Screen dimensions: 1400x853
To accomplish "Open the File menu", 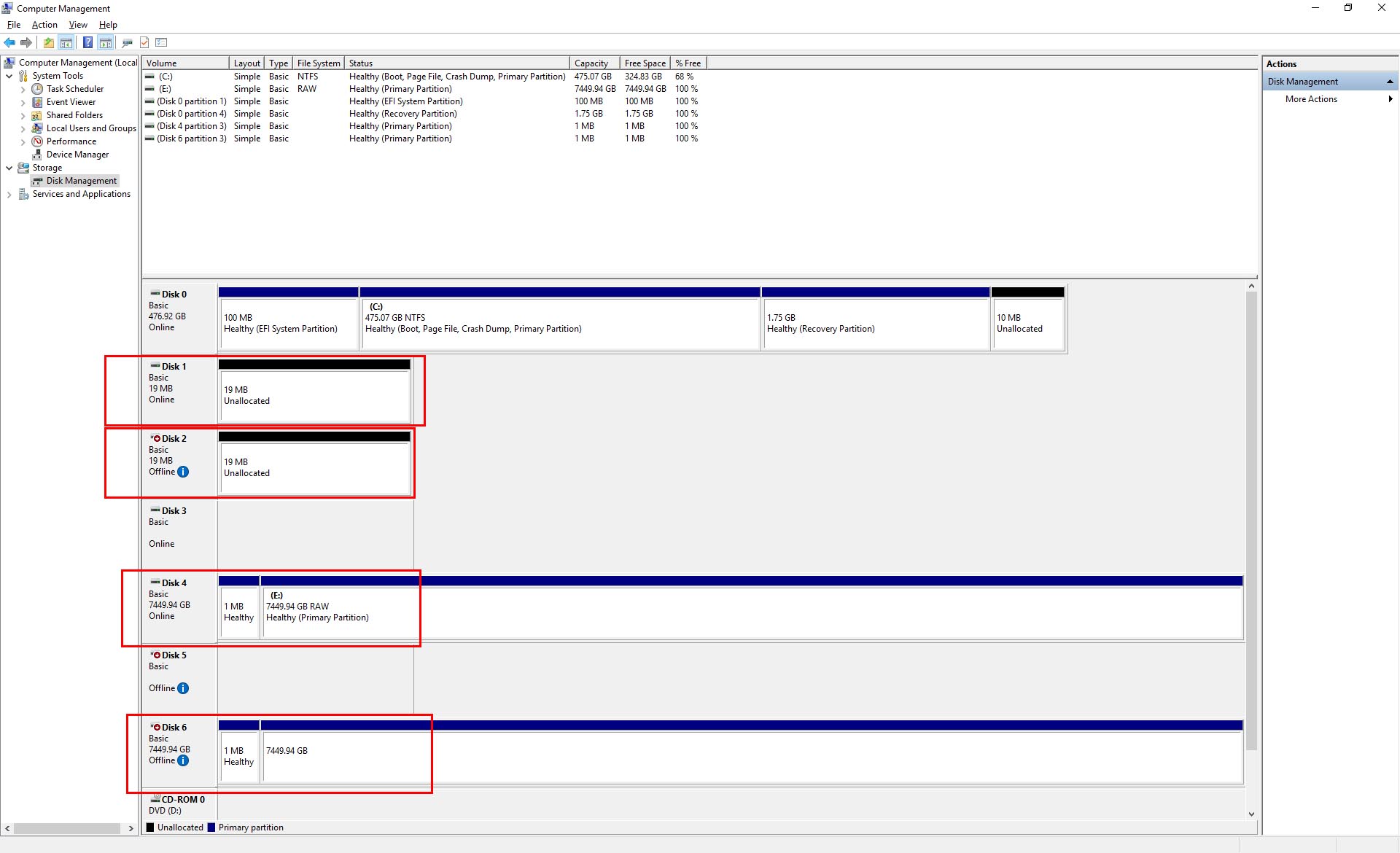I will click(14, 25).
